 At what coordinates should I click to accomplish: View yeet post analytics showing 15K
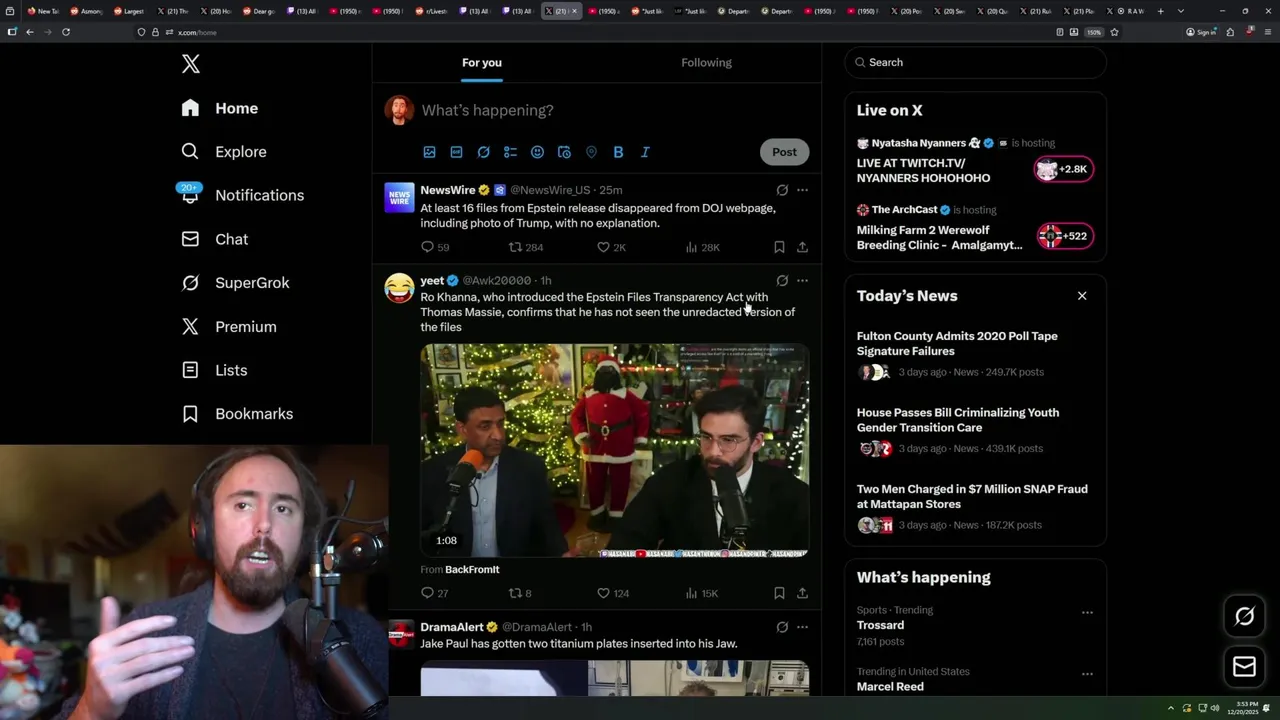click(702, 593)
